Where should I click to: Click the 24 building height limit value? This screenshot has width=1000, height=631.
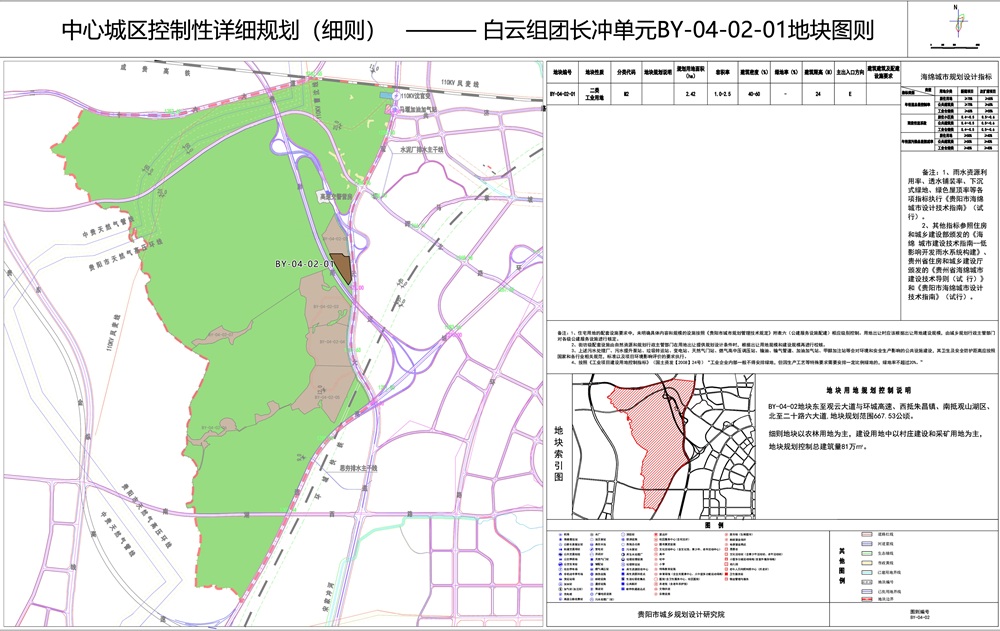pos(818,94)
